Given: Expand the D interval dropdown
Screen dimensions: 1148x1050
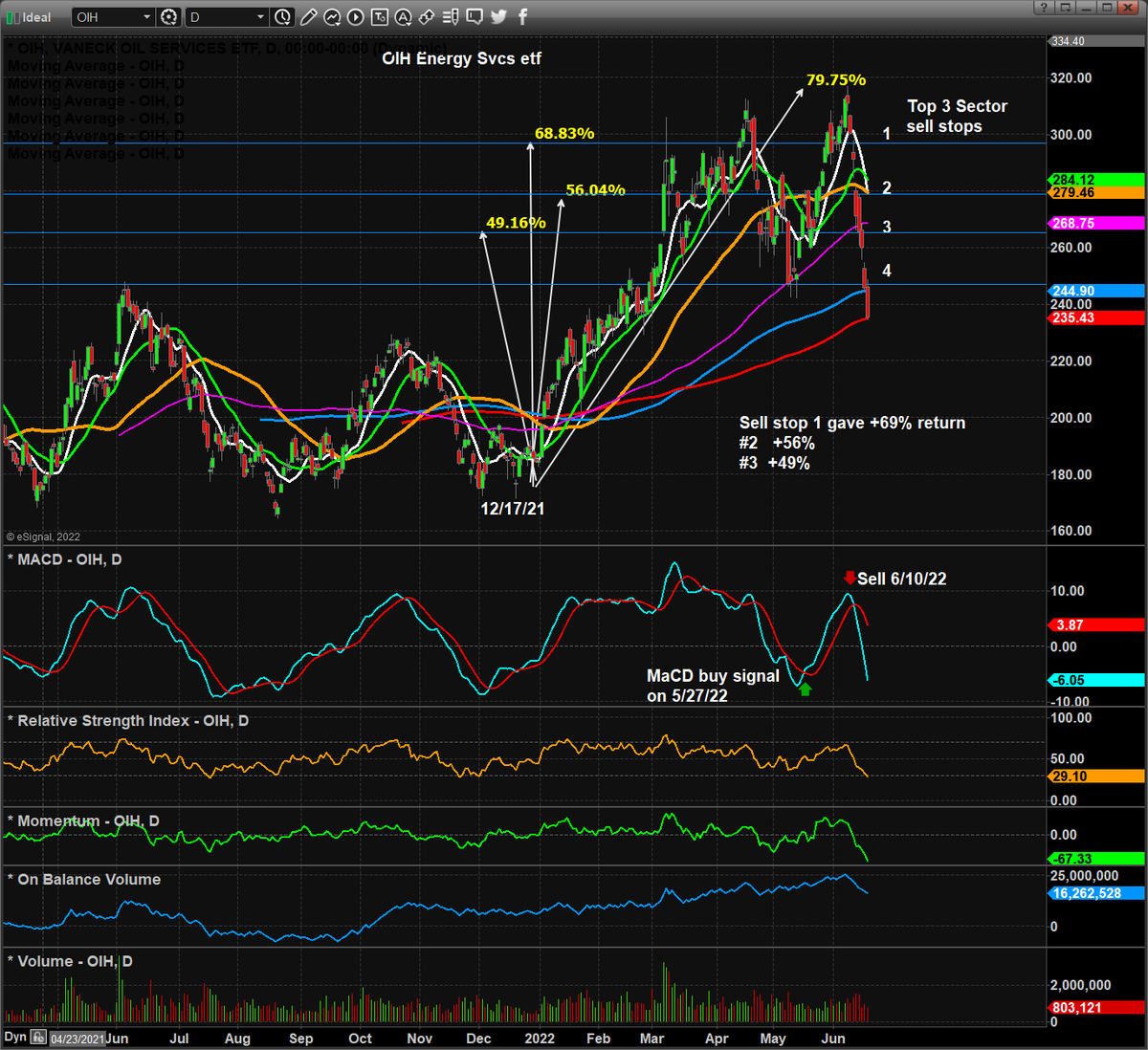Looking at the screenshot, I should click(x=260, y=17).
